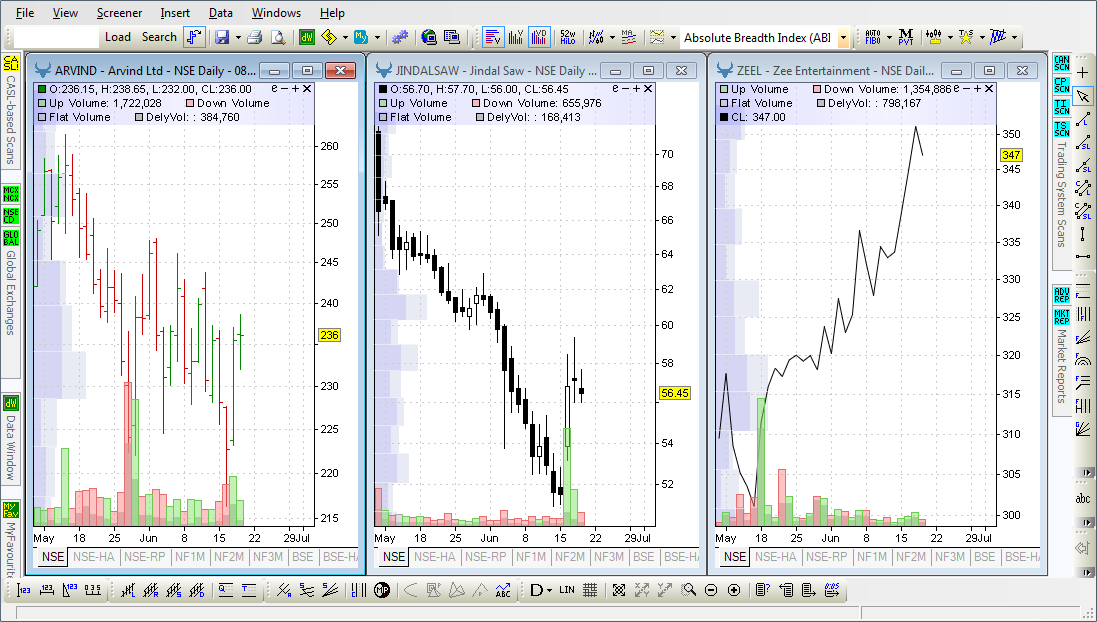1097x622 pixels.
Task: Click the CAN SCN scan icon
Action: pos(1061,63)
